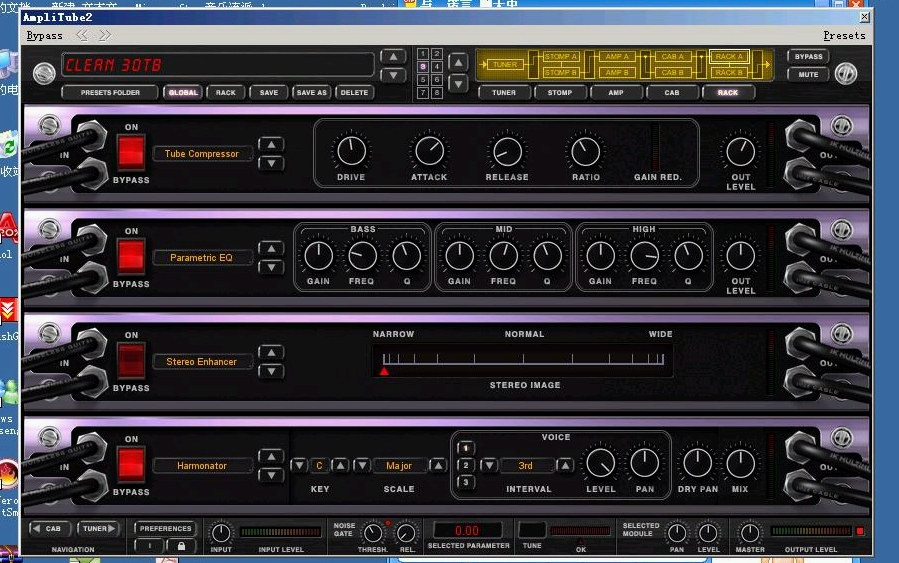Click the Tube Compressor DRIVE knob
The width and height of the screenshot is (899, 563).
[x=351, y=151]
